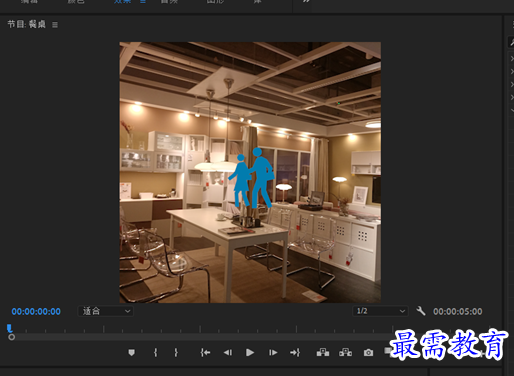This screenshot has height=376, width=514.
Task: Click the Mark Out brace icon
Action: (x=176, y=352)
